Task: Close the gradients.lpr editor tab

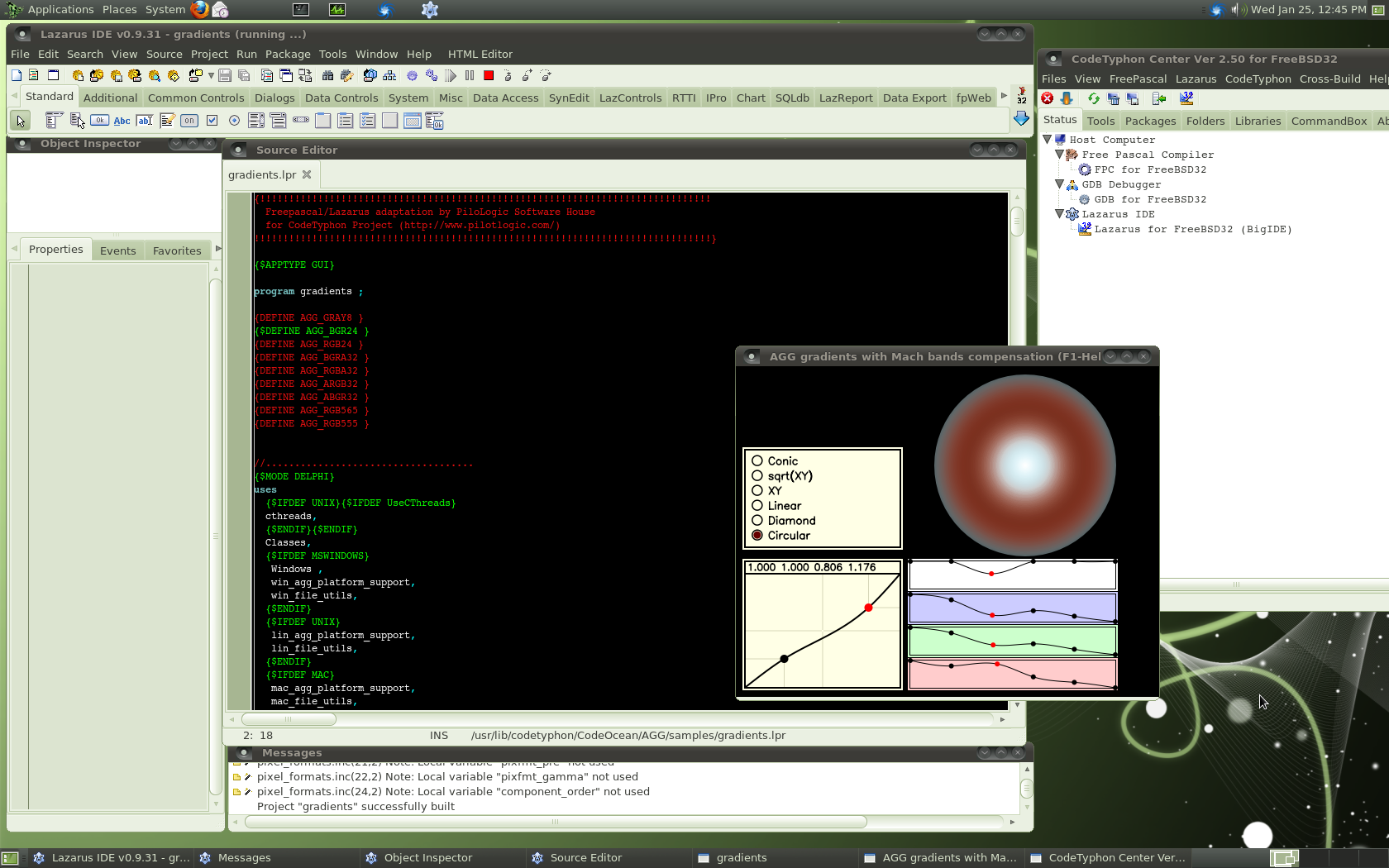Action: [307, 174]
